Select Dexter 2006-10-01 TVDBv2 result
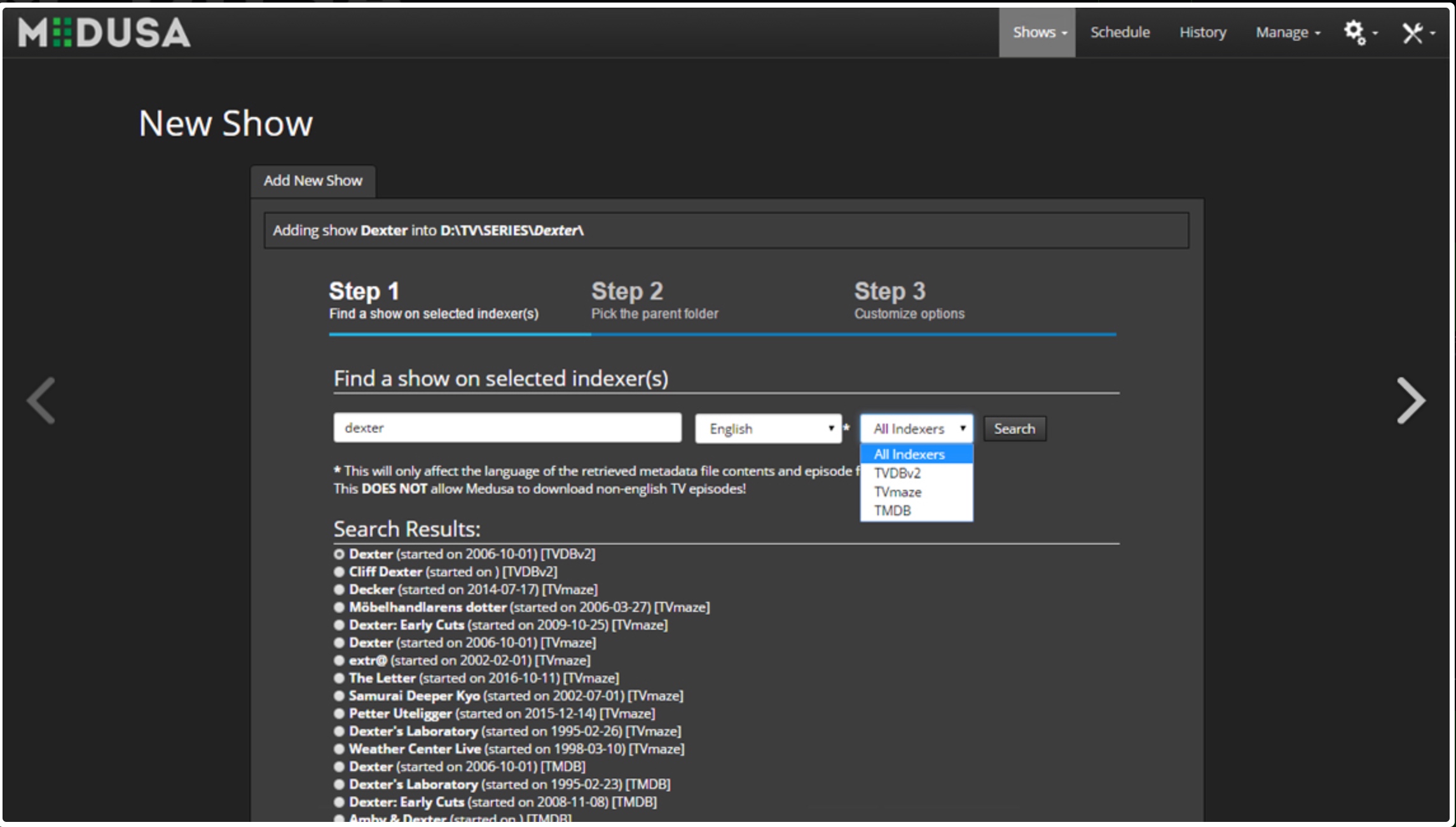1456x827 pixels. (x=339, y=554)
